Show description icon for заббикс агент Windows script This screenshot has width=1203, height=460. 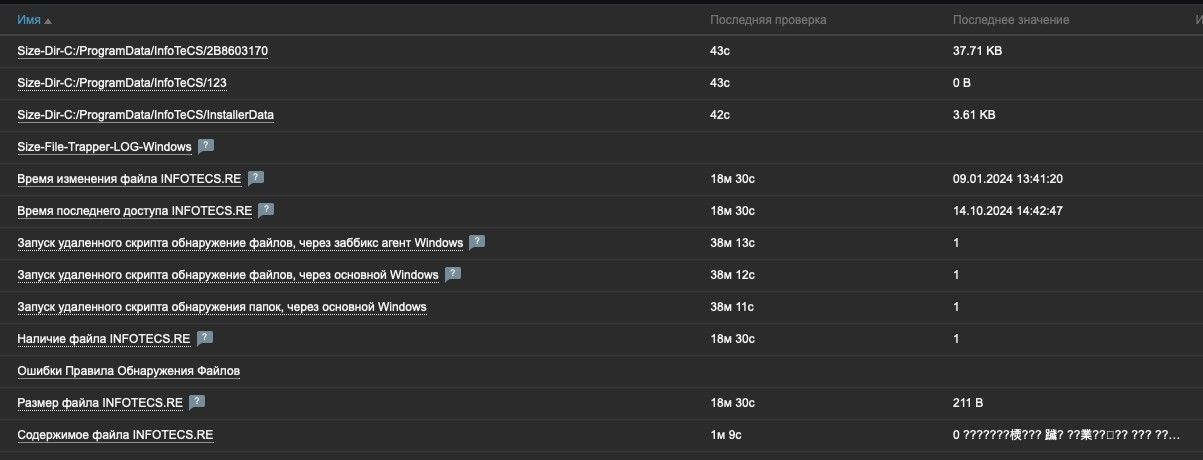477,242
